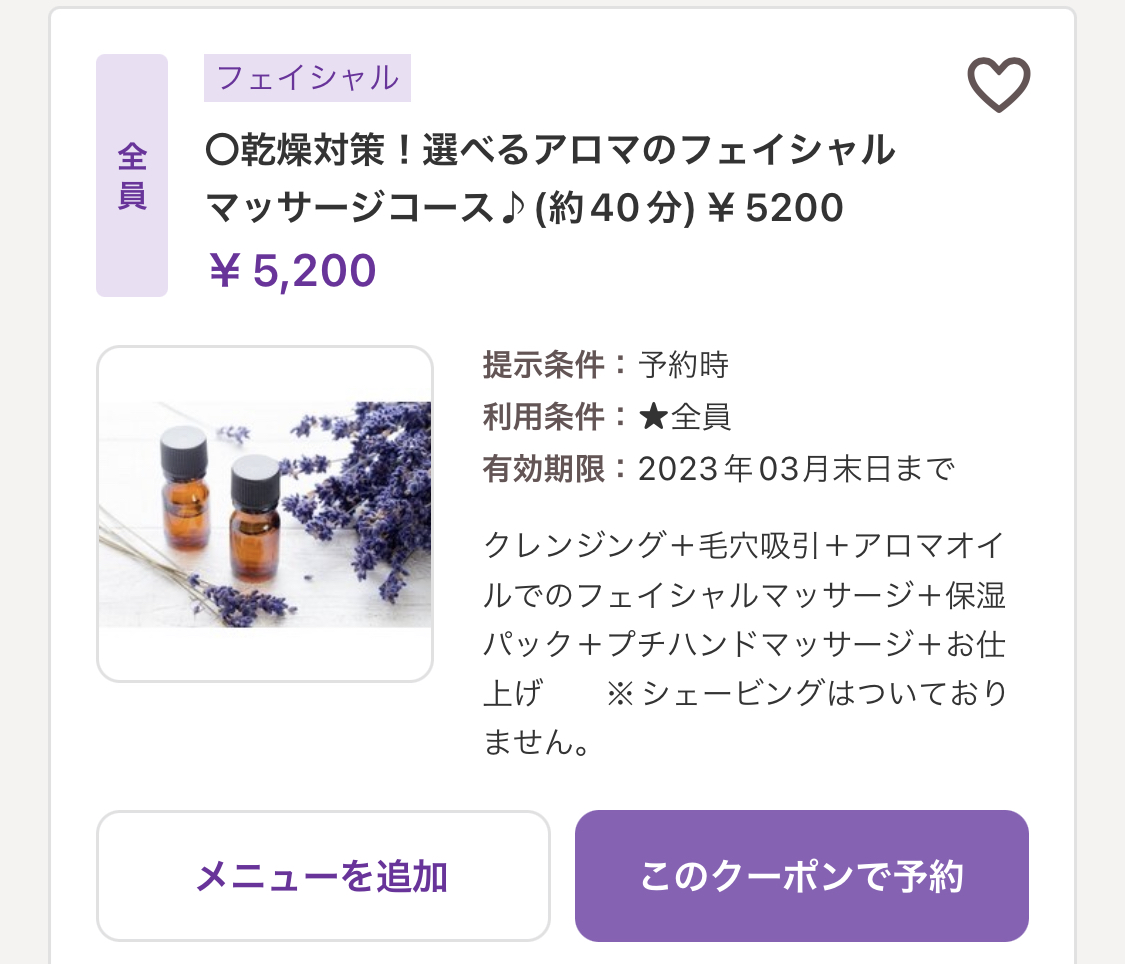Viewport: 1125px width, 964px height.
Task: Click the マッサージコース (約40分) title line
Action: coord(524,208)
